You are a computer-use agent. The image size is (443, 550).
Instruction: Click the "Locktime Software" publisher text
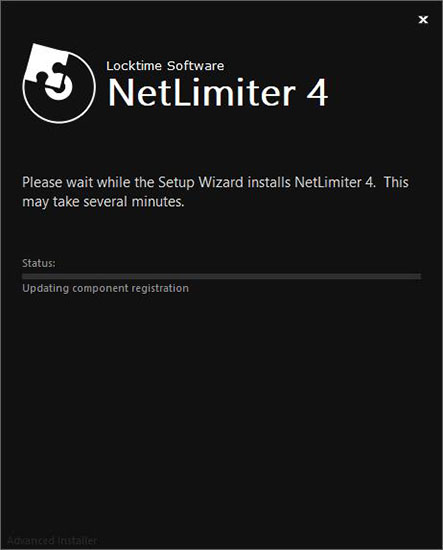click(x=165, y=66)
